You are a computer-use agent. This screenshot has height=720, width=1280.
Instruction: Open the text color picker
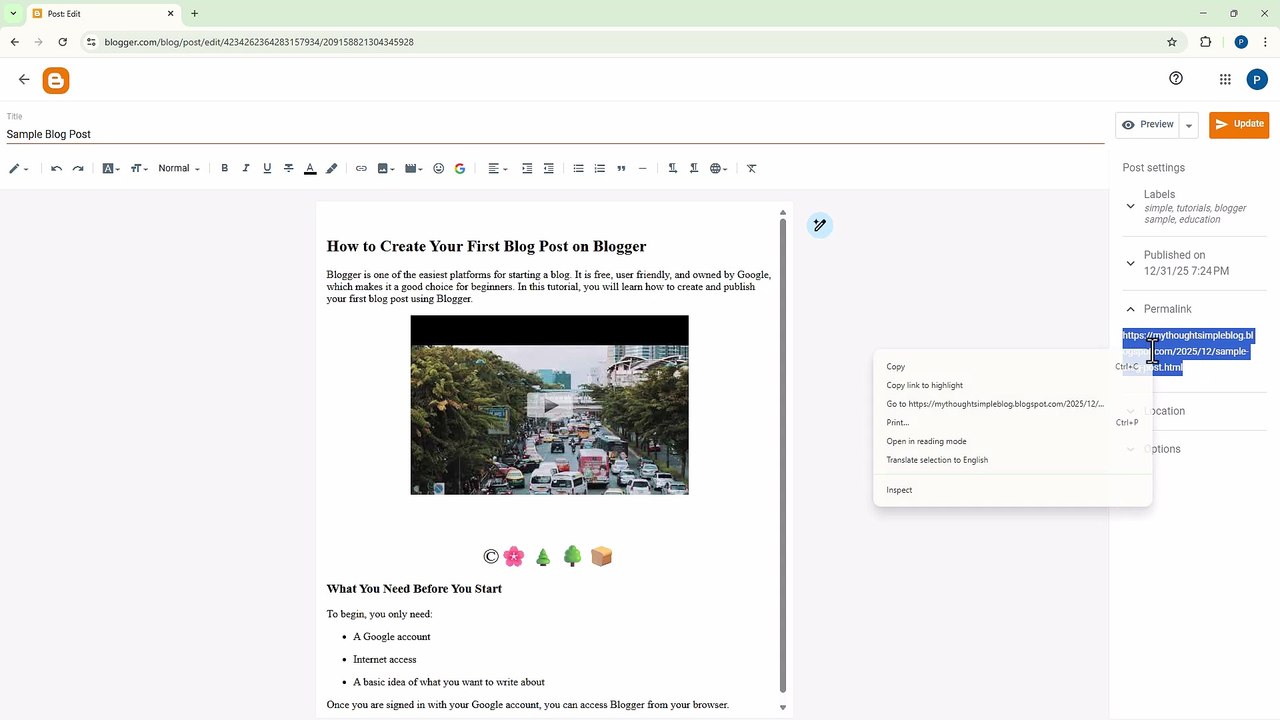[310, 168]
